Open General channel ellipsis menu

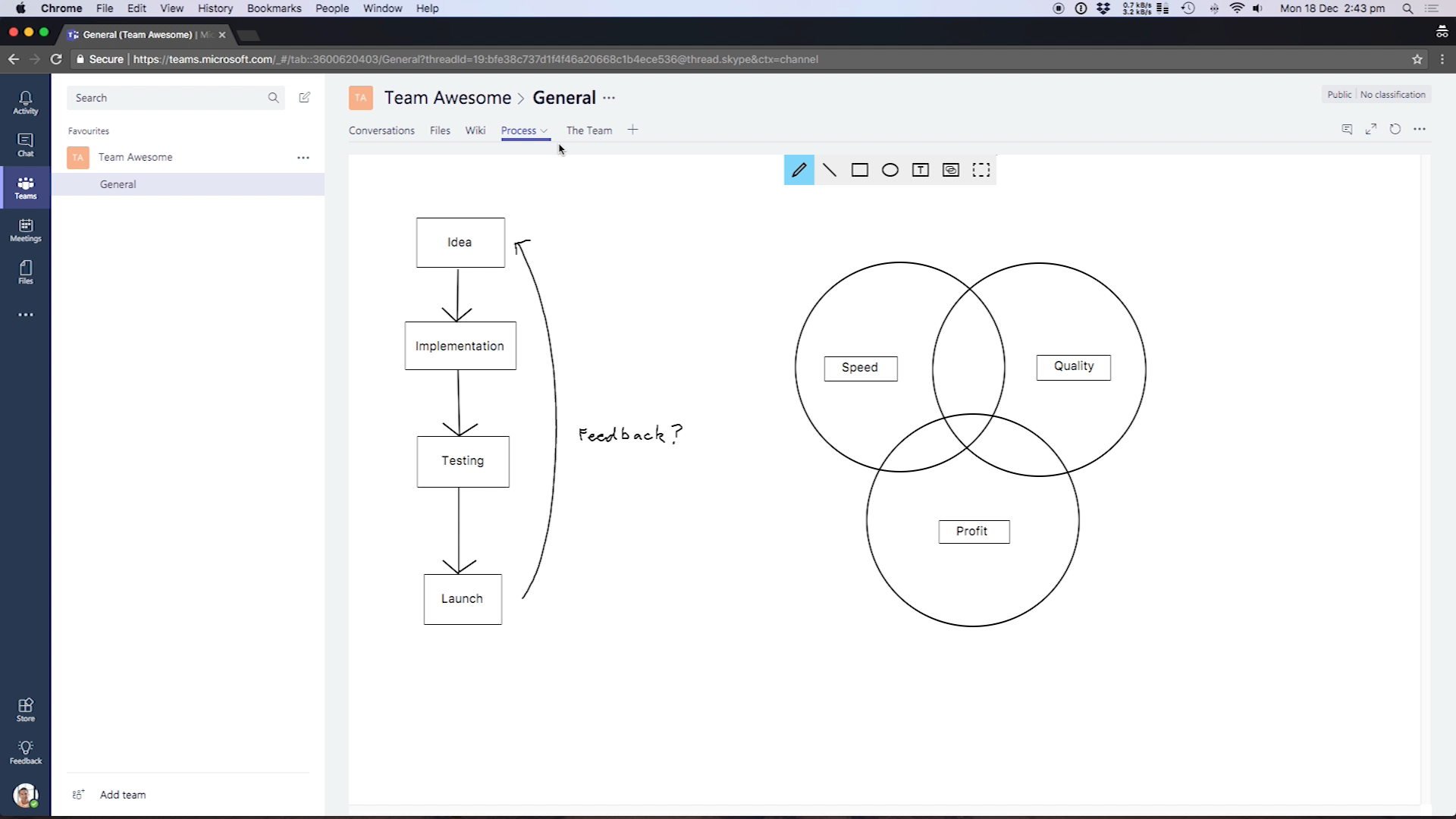pyautogui.click(x=609, y=98)
